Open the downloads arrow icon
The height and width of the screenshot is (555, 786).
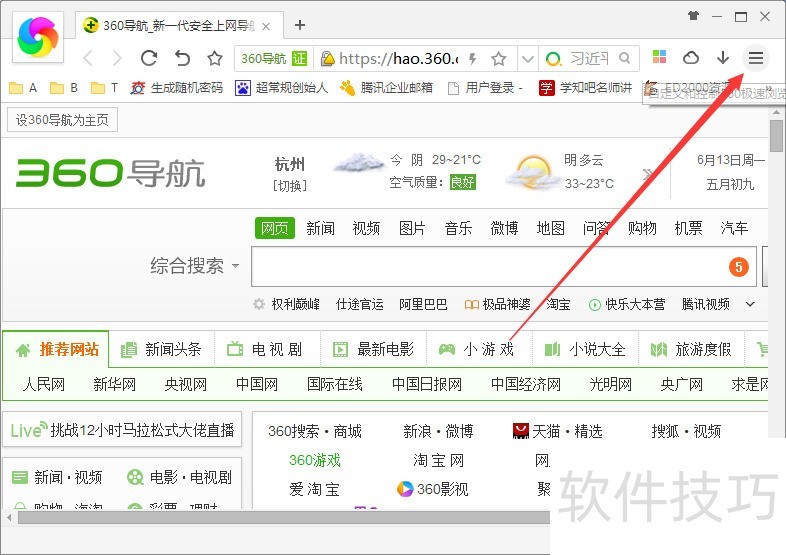[x=723, y=58]
